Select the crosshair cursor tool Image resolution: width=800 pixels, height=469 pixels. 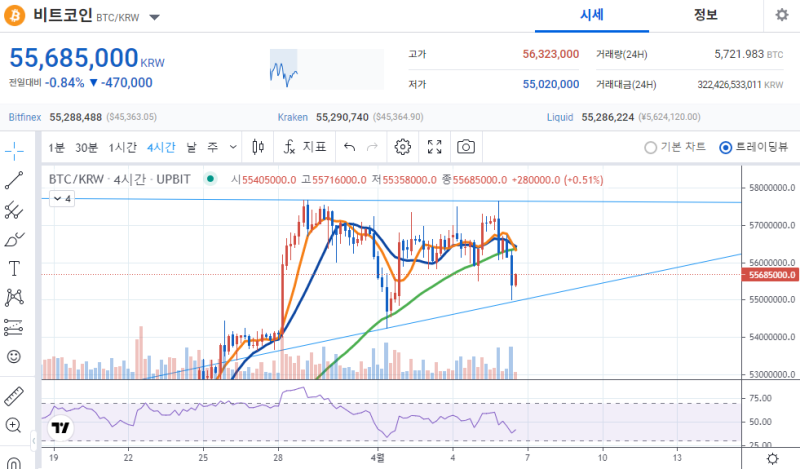14,151
